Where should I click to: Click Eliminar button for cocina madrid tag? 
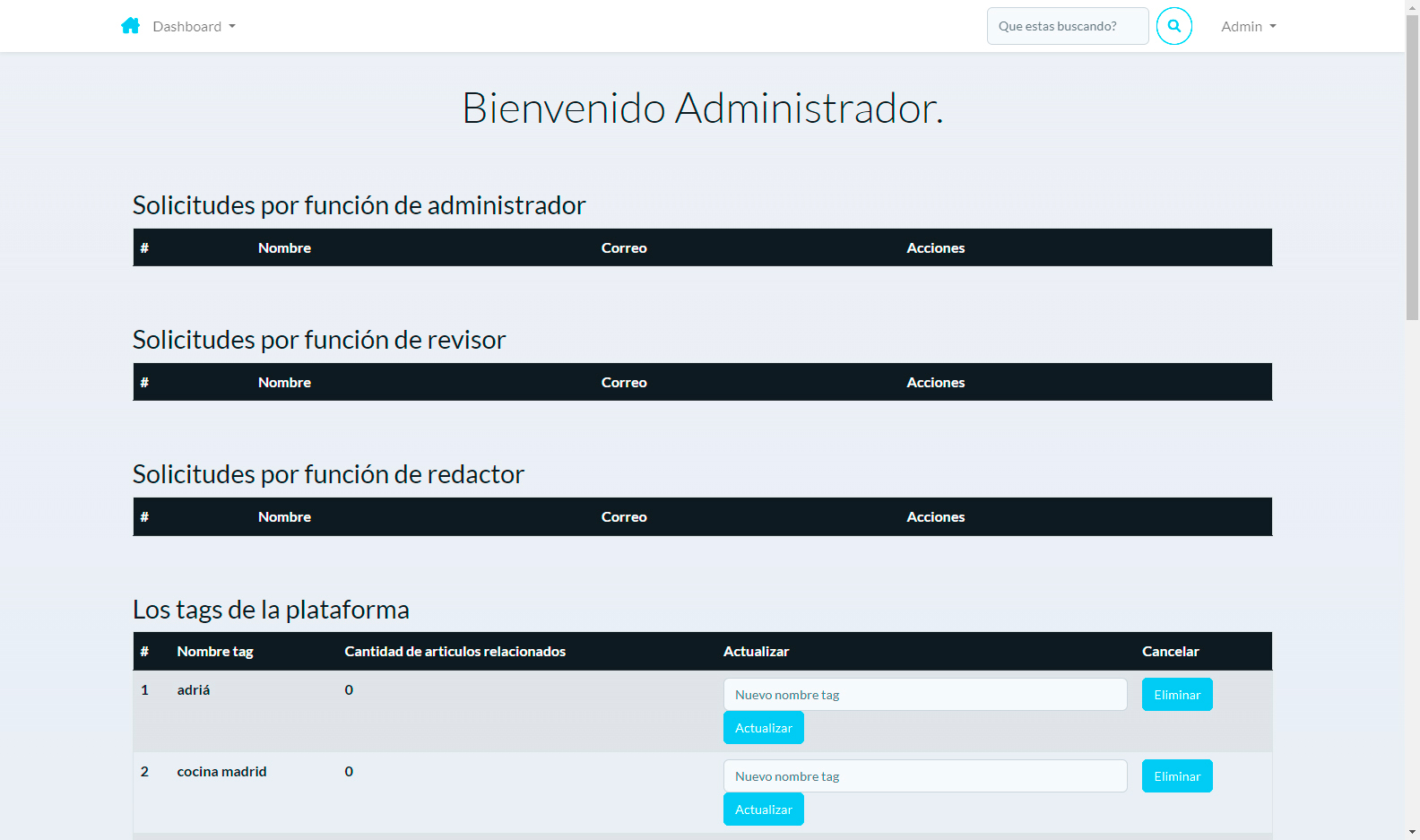click(1176, 776)
